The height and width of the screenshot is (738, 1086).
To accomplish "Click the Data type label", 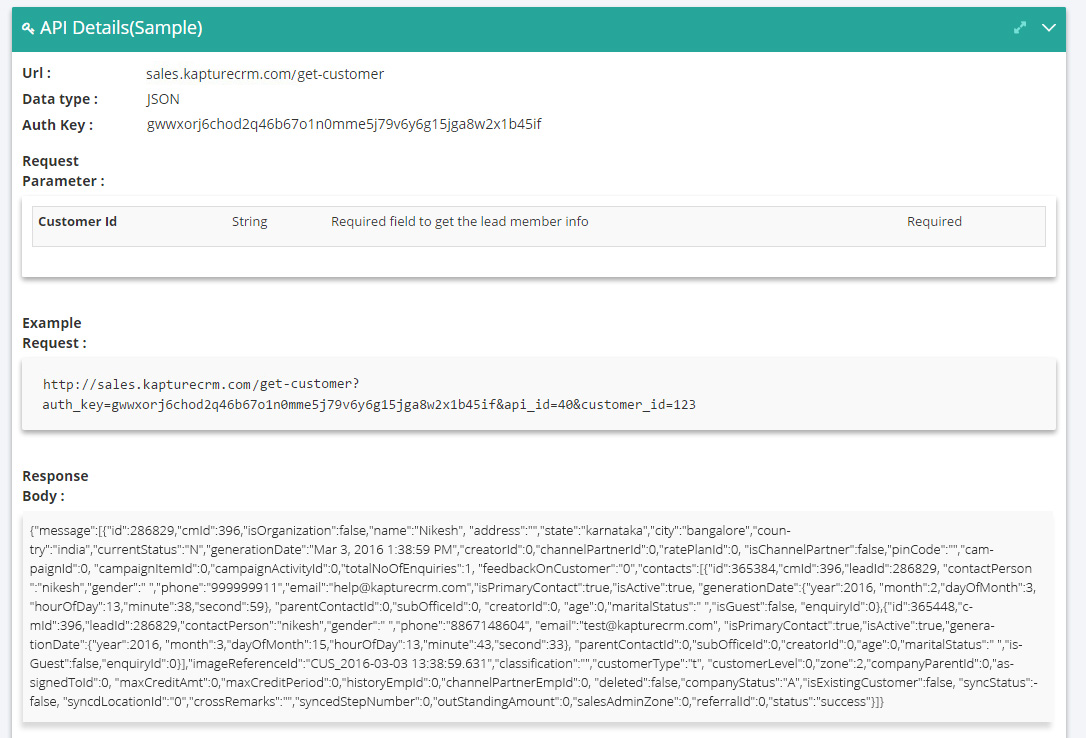I will pyautogui.click(x=60, y=99).
